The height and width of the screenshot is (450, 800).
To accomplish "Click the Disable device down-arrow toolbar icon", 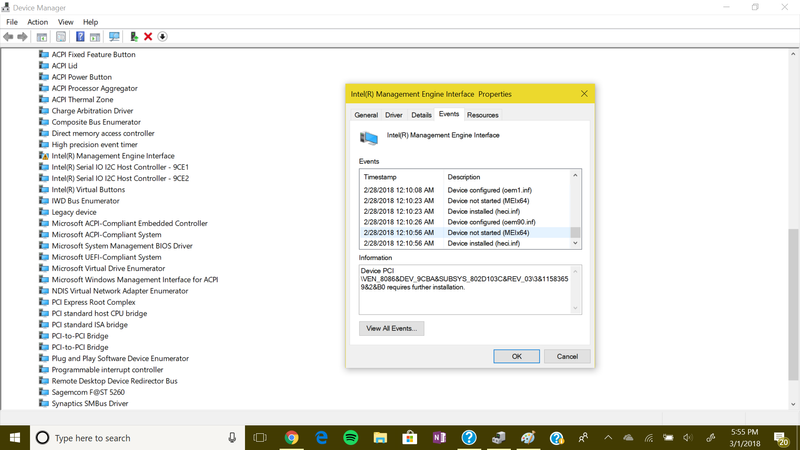I will [x=162, y=37].
